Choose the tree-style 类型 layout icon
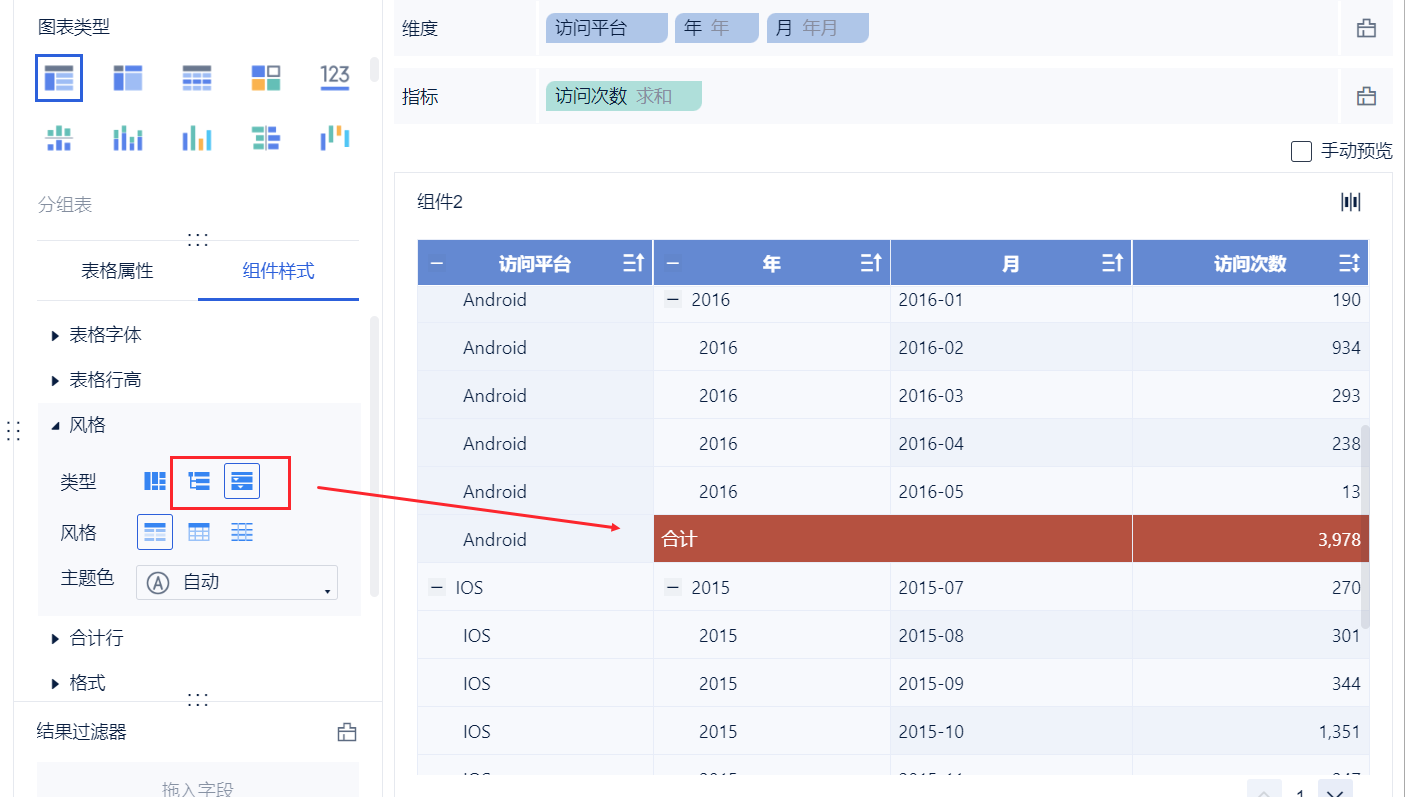This screenshot has height=797, width=1405. 199,481
